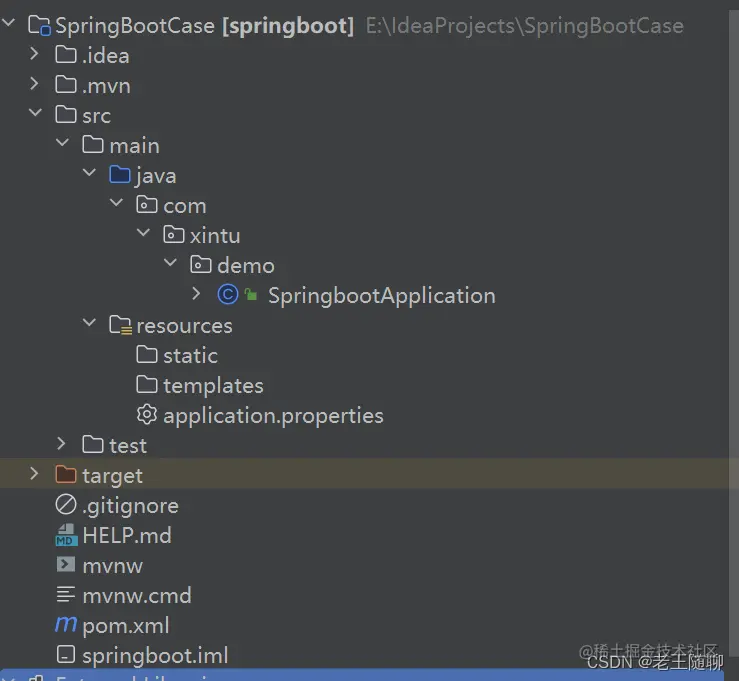The height and width of the screenshot is (681, 739).
Task: Click the orange target folder icon
Action: click(x=66, y=475)
